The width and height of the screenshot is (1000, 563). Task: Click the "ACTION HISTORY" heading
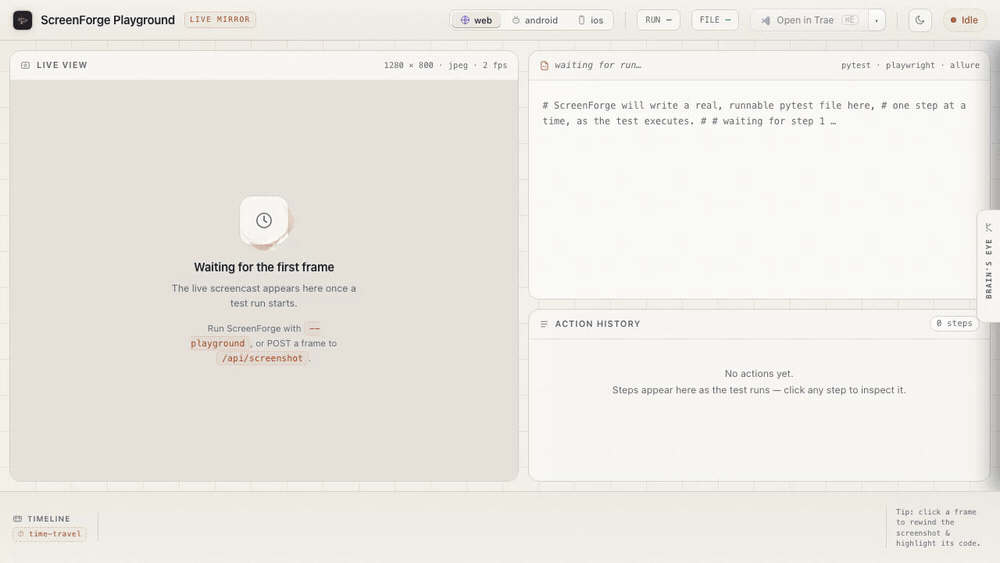click(x=598, y=324)
